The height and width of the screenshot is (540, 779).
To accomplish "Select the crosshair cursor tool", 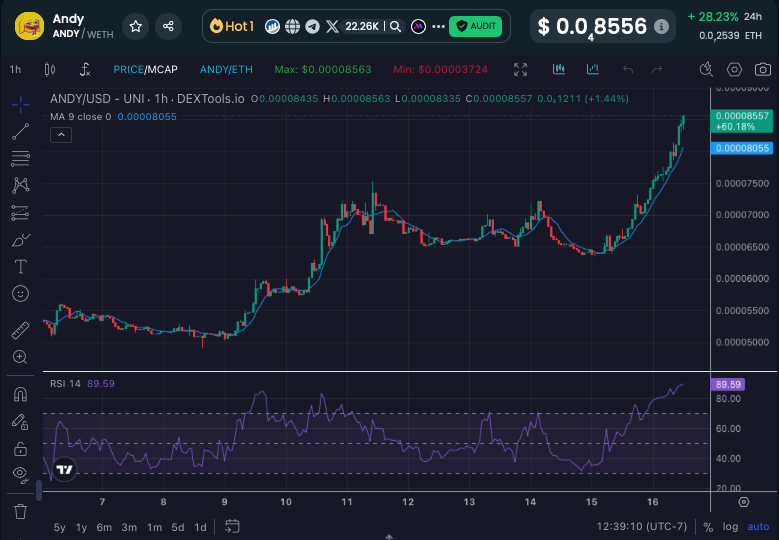I will pyautogui.click(x=20, y=104).
